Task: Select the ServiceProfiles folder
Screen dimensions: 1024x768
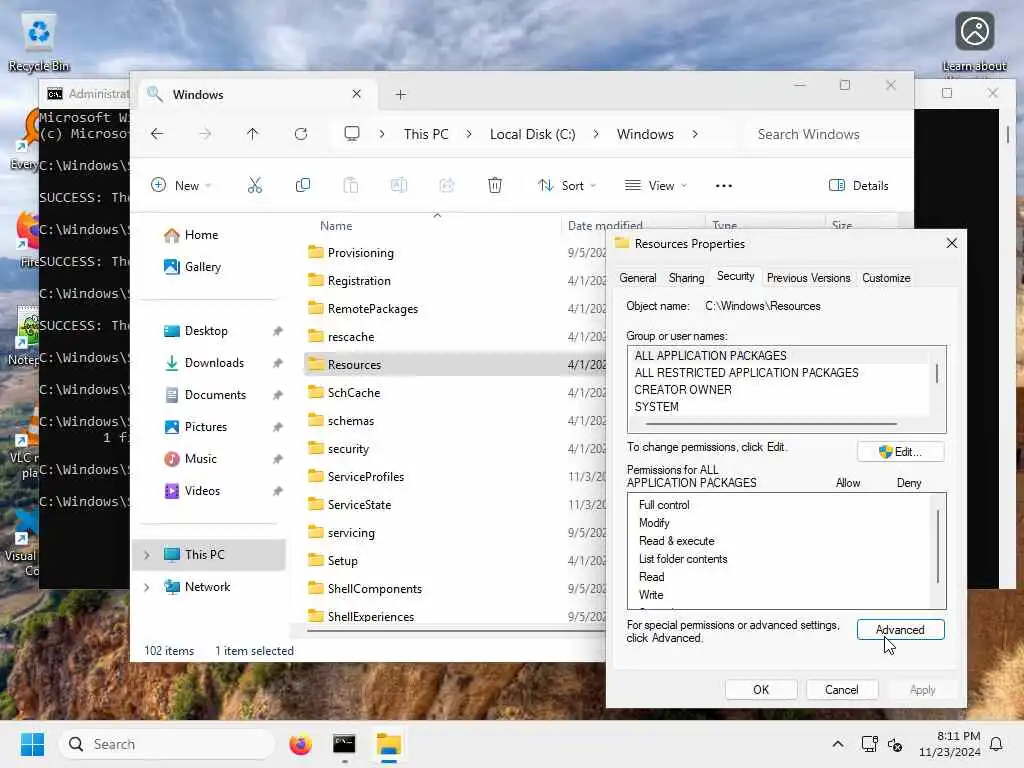Action: (366, 477)
